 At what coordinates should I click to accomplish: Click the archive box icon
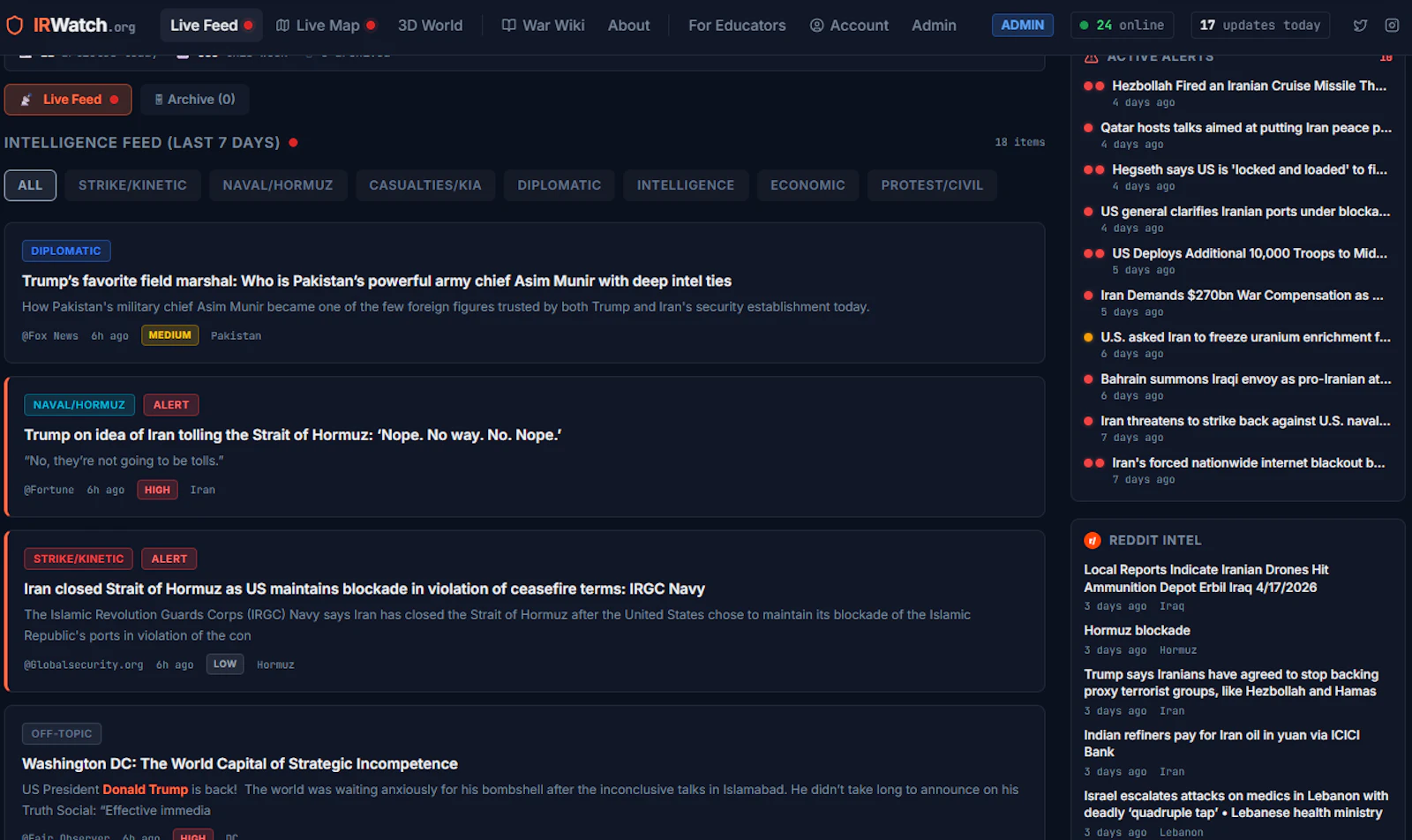point(159,100)
